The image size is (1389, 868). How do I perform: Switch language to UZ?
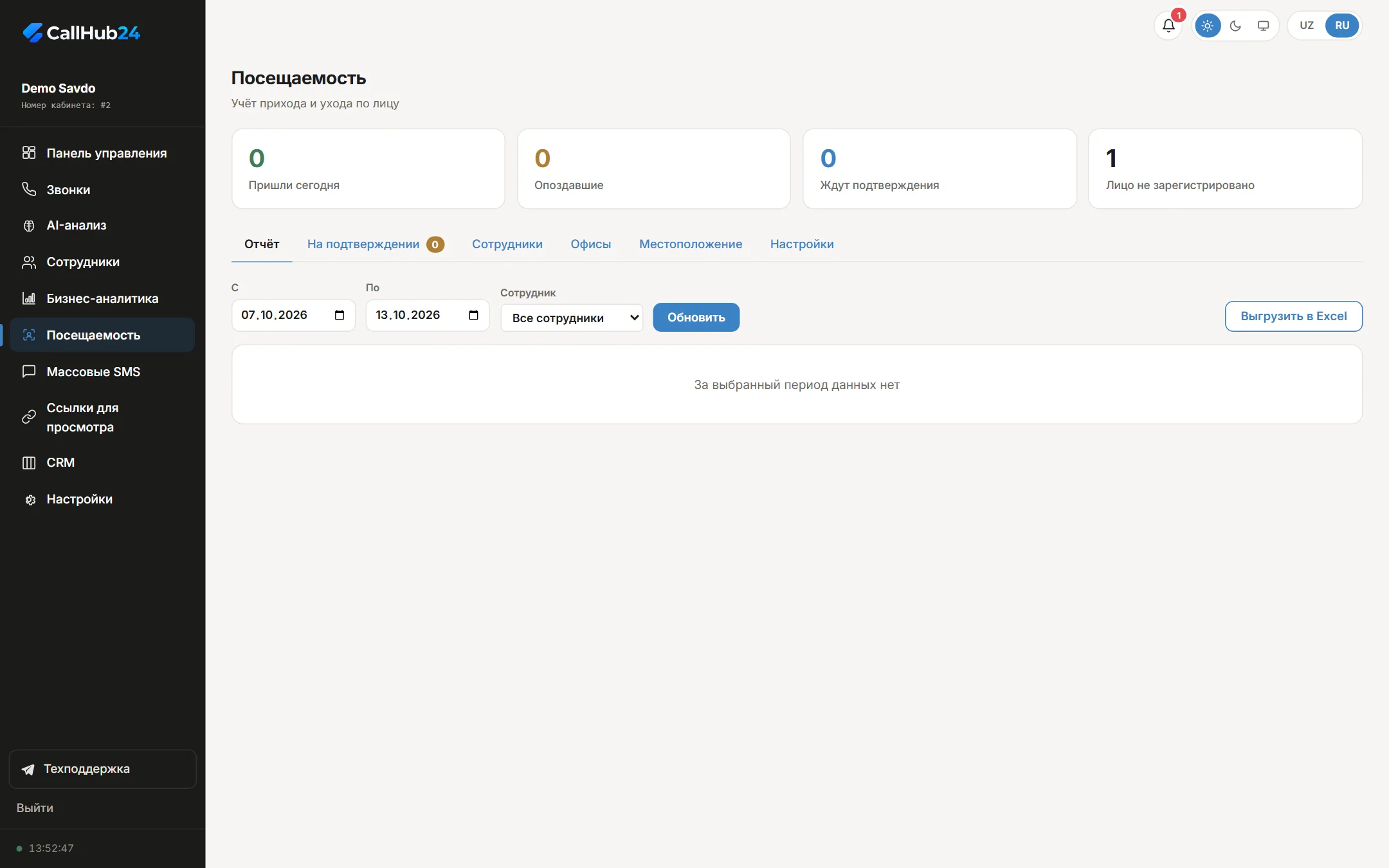coord(1307,26)
